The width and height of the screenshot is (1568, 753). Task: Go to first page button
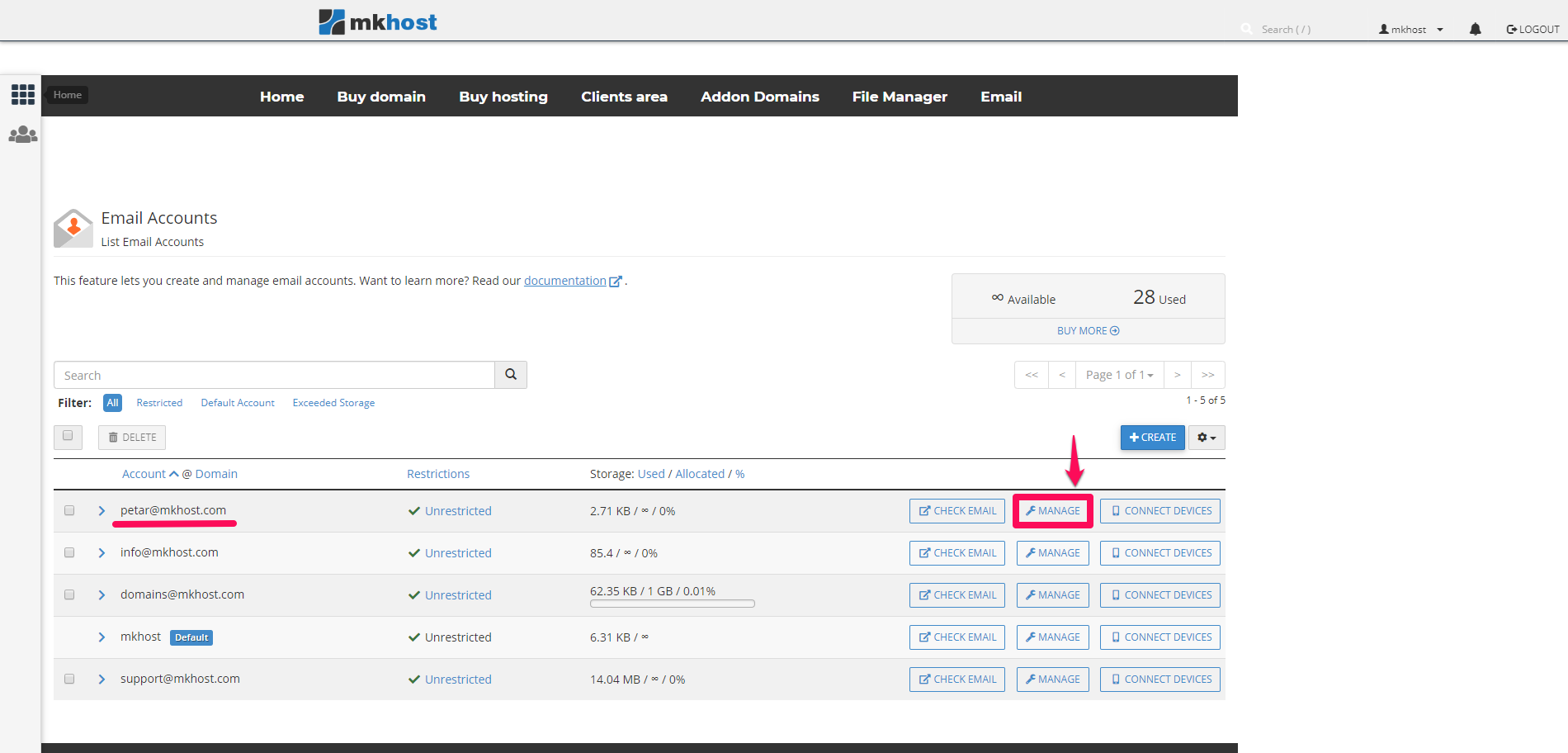(x=1032, y=375)
